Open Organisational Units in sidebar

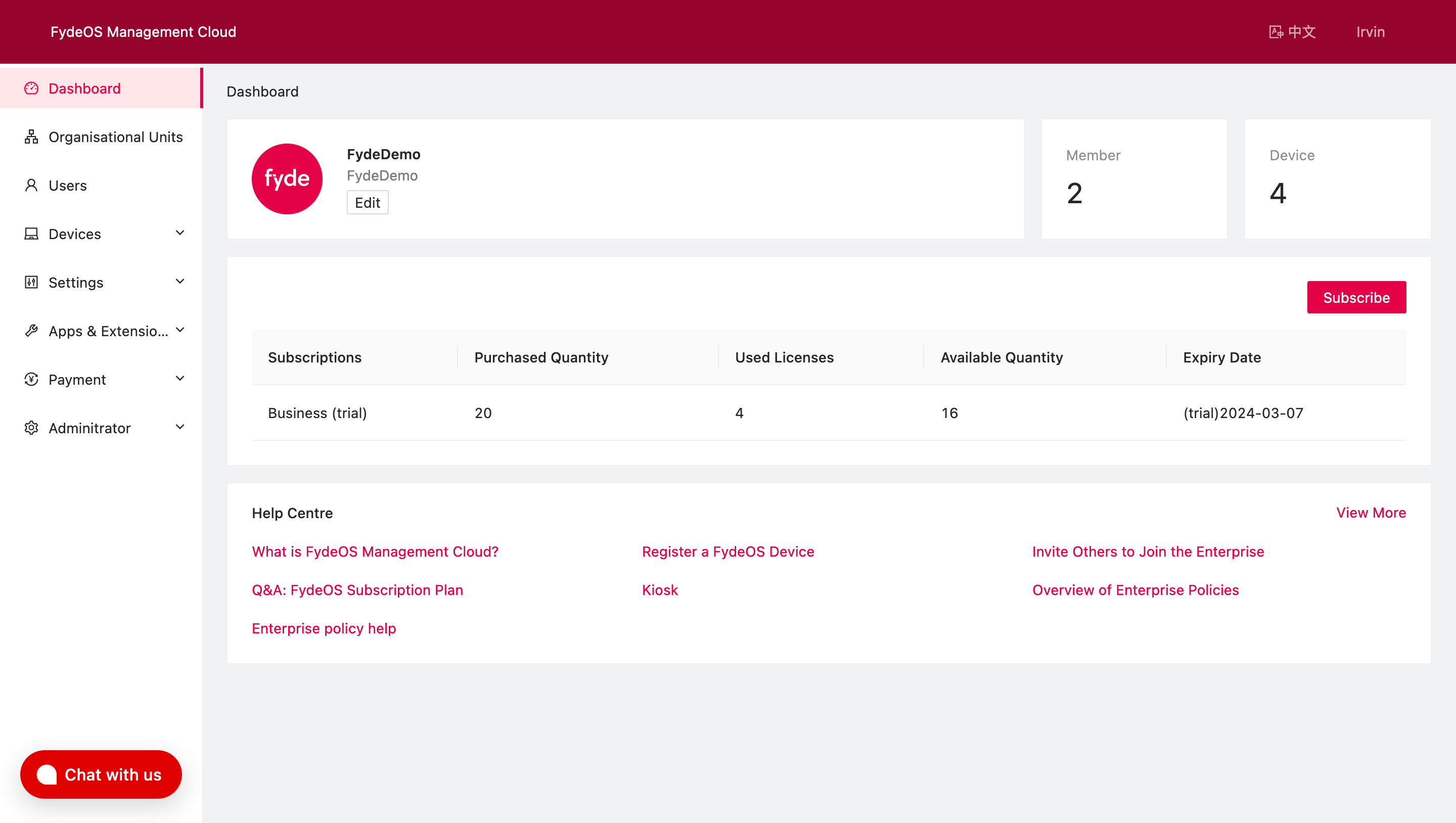click(x=101, y=137)
